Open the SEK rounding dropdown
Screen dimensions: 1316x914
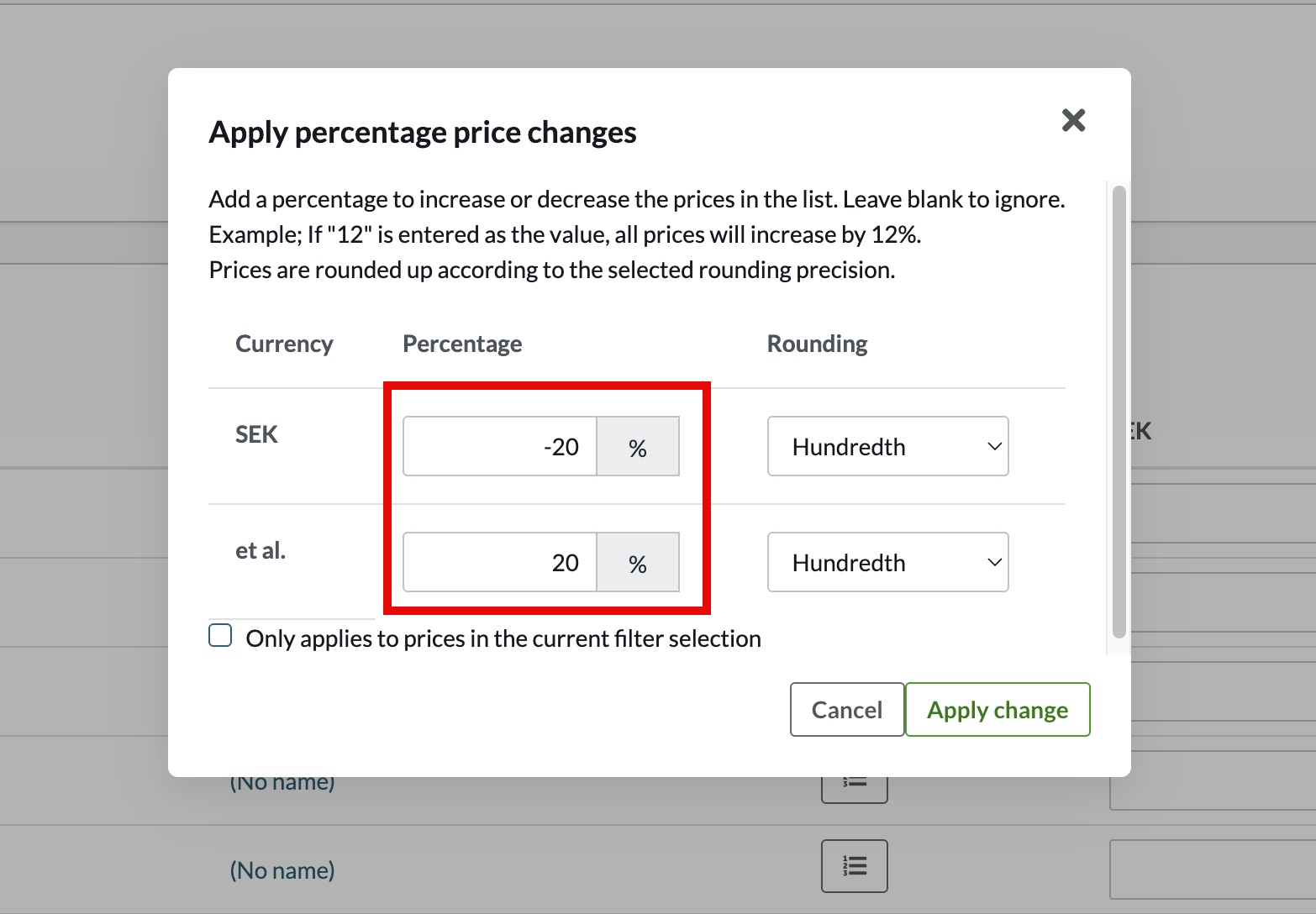pyautogui.click(x=887, y=447)
